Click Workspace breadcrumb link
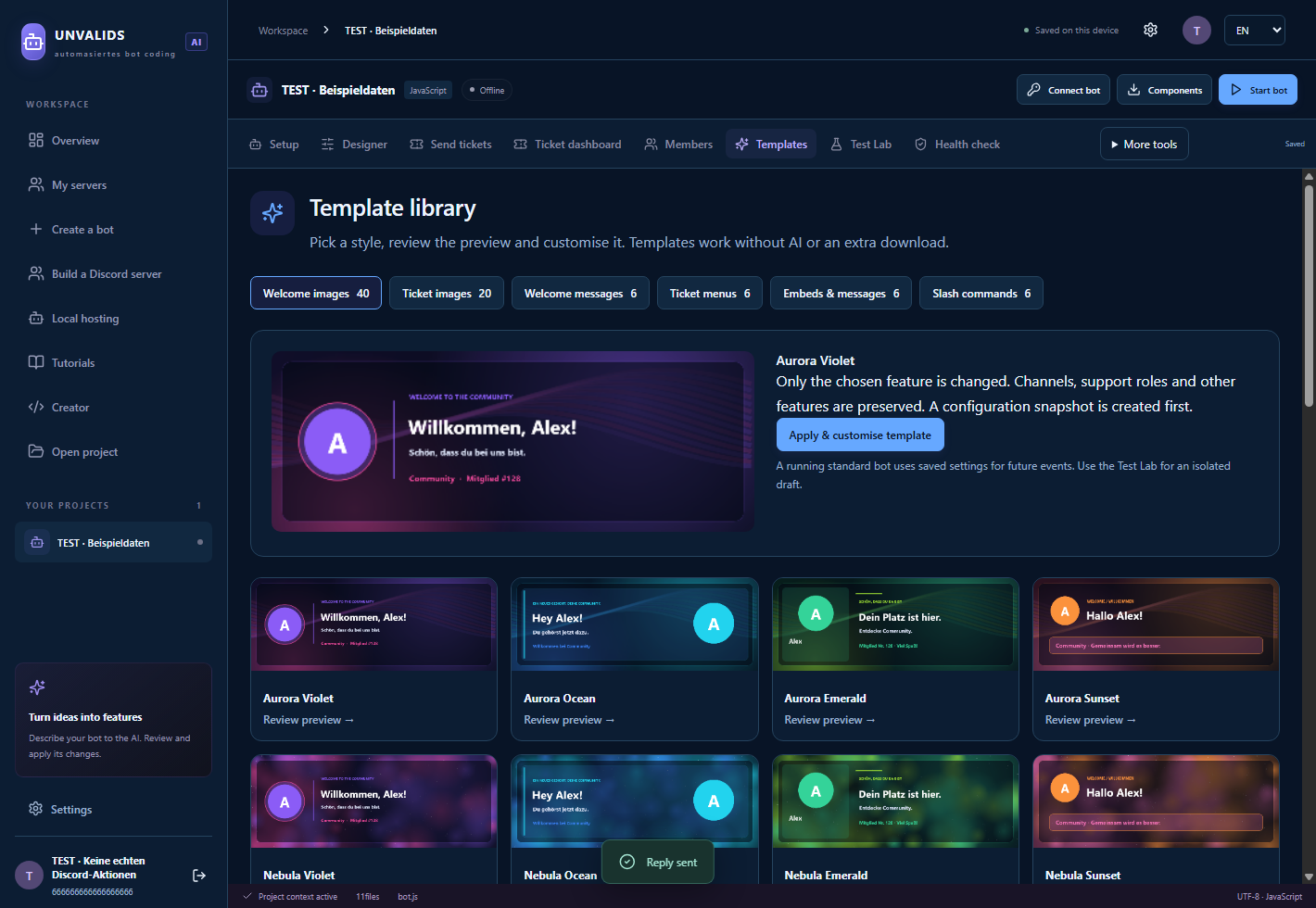 tap(283, 31)
